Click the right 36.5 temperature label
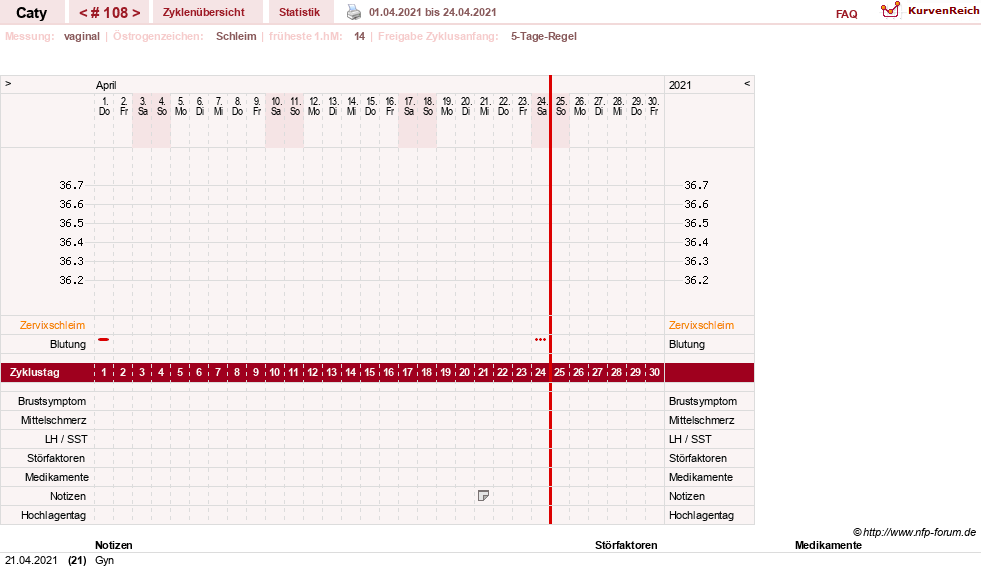This screenshot has width=981, height=584. (x=696, y=223)
